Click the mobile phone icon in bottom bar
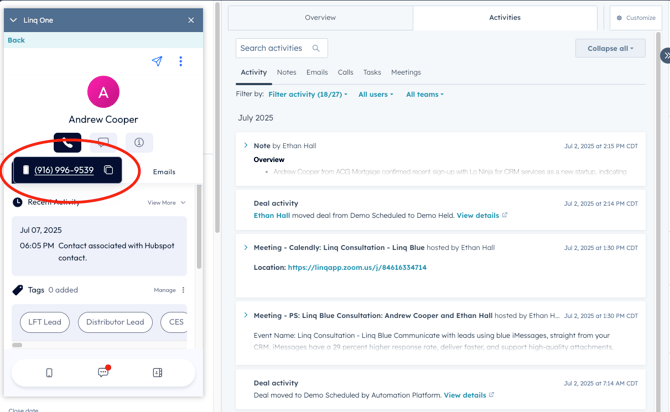 (49, 373)
